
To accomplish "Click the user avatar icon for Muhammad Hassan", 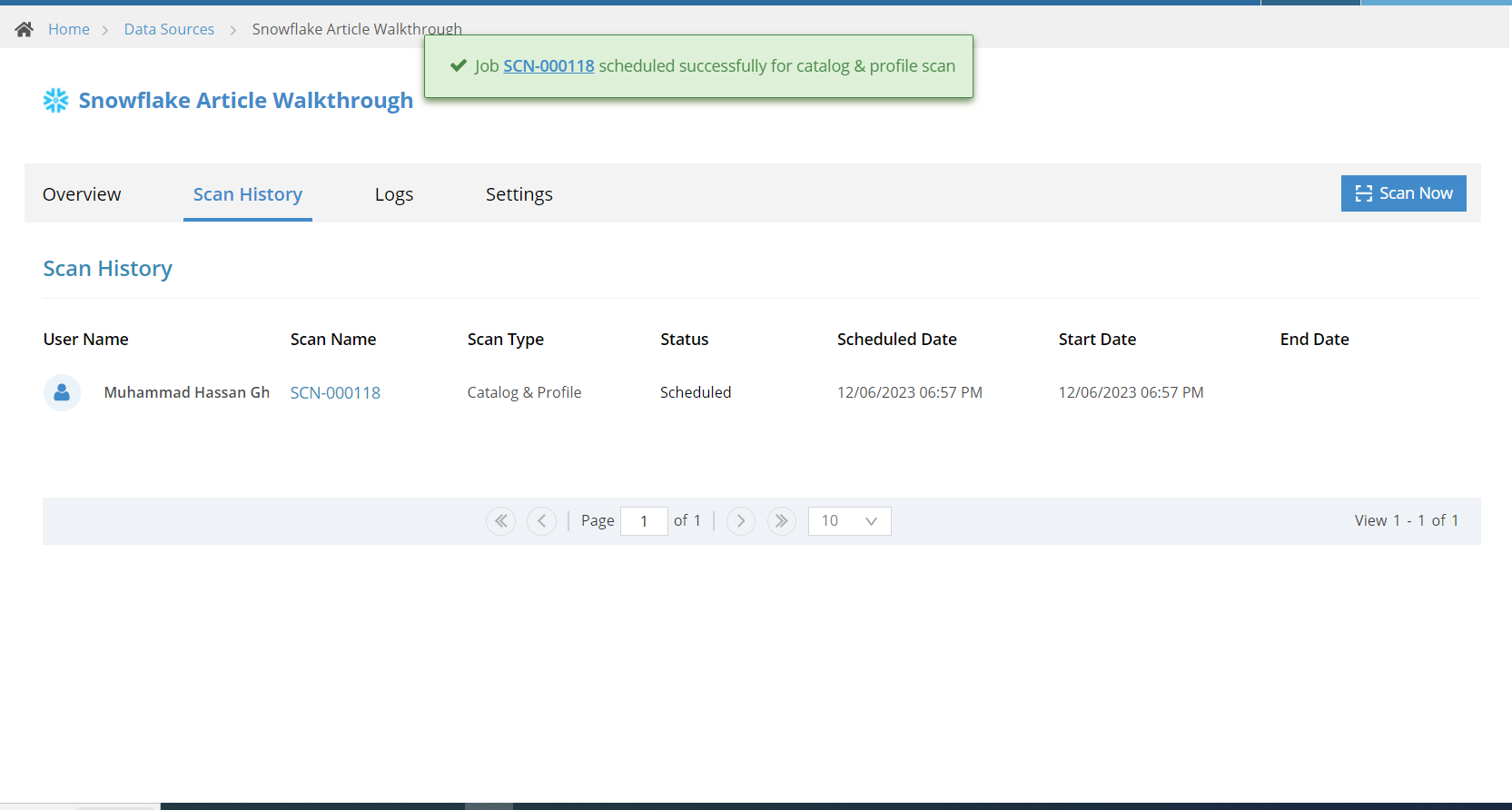I will 62,392.
